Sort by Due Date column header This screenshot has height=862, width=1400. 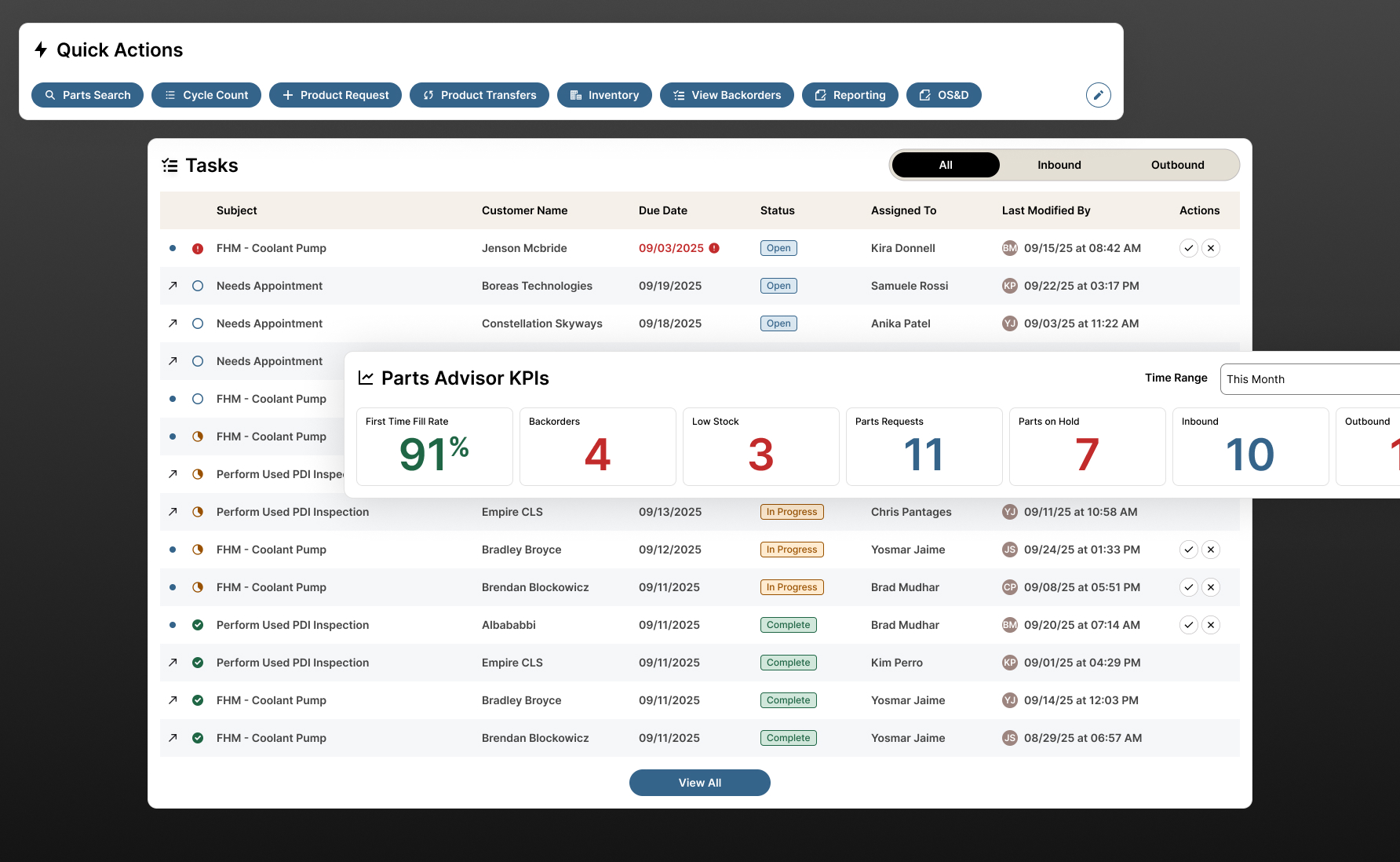point(663,210)
